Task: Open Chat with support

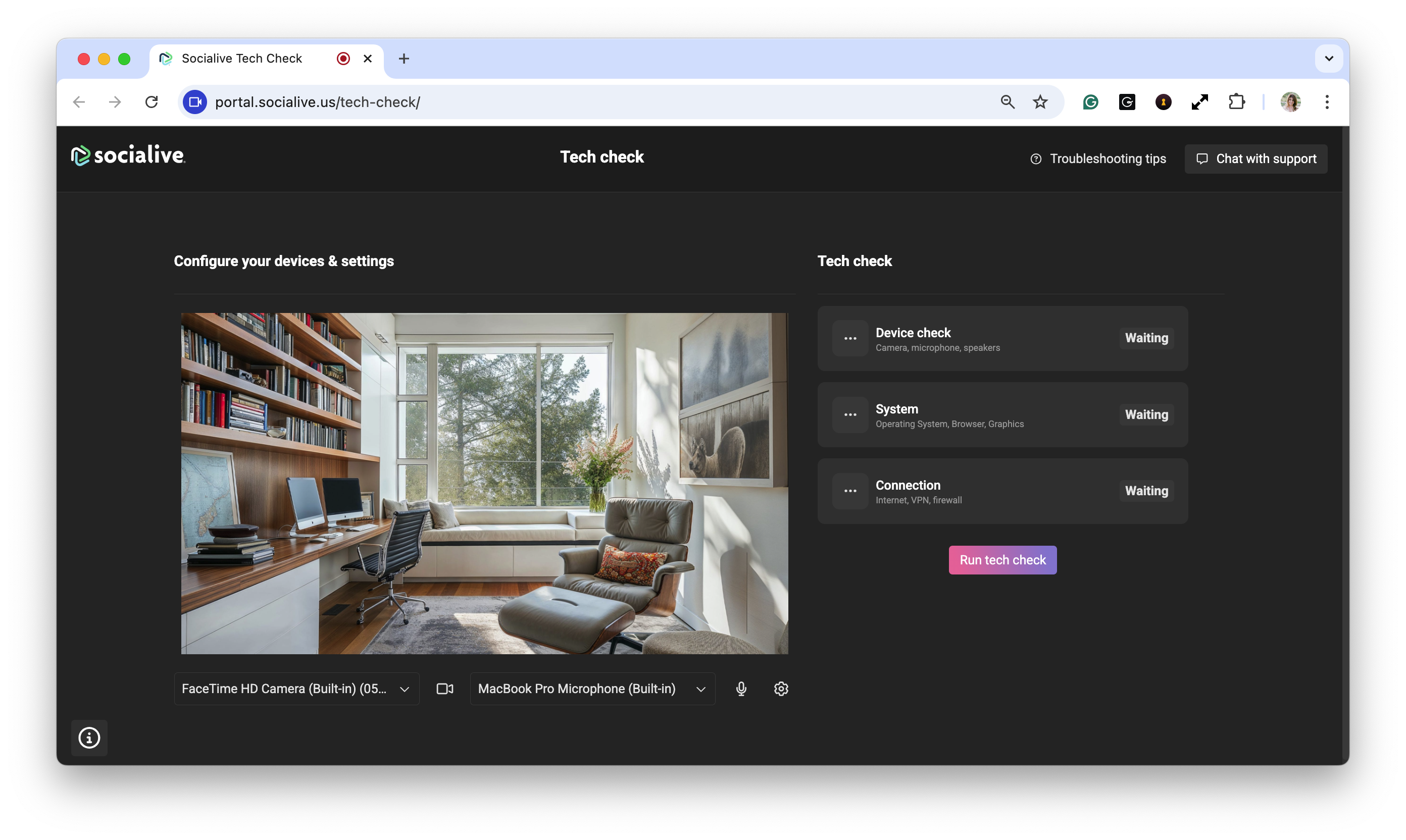Action: (1256, 159)
